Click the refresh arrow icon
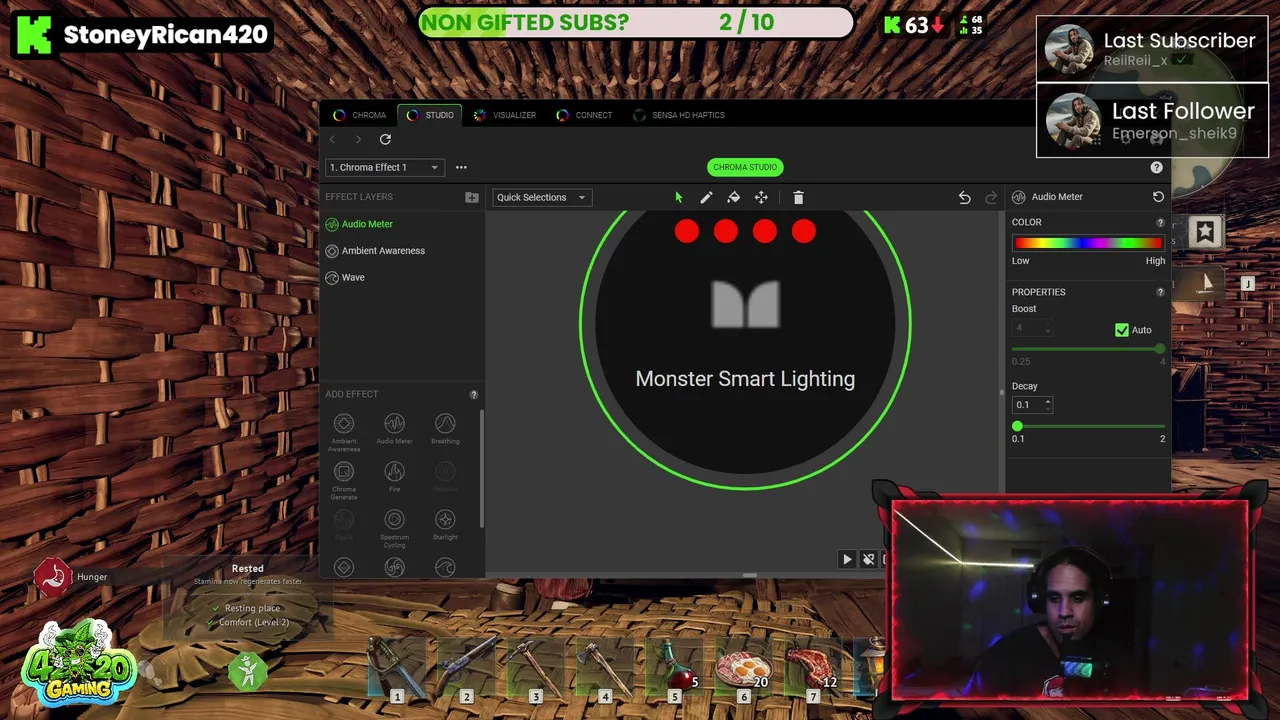1280x720 pixels. pyautogui.click(x=385, y=140)
